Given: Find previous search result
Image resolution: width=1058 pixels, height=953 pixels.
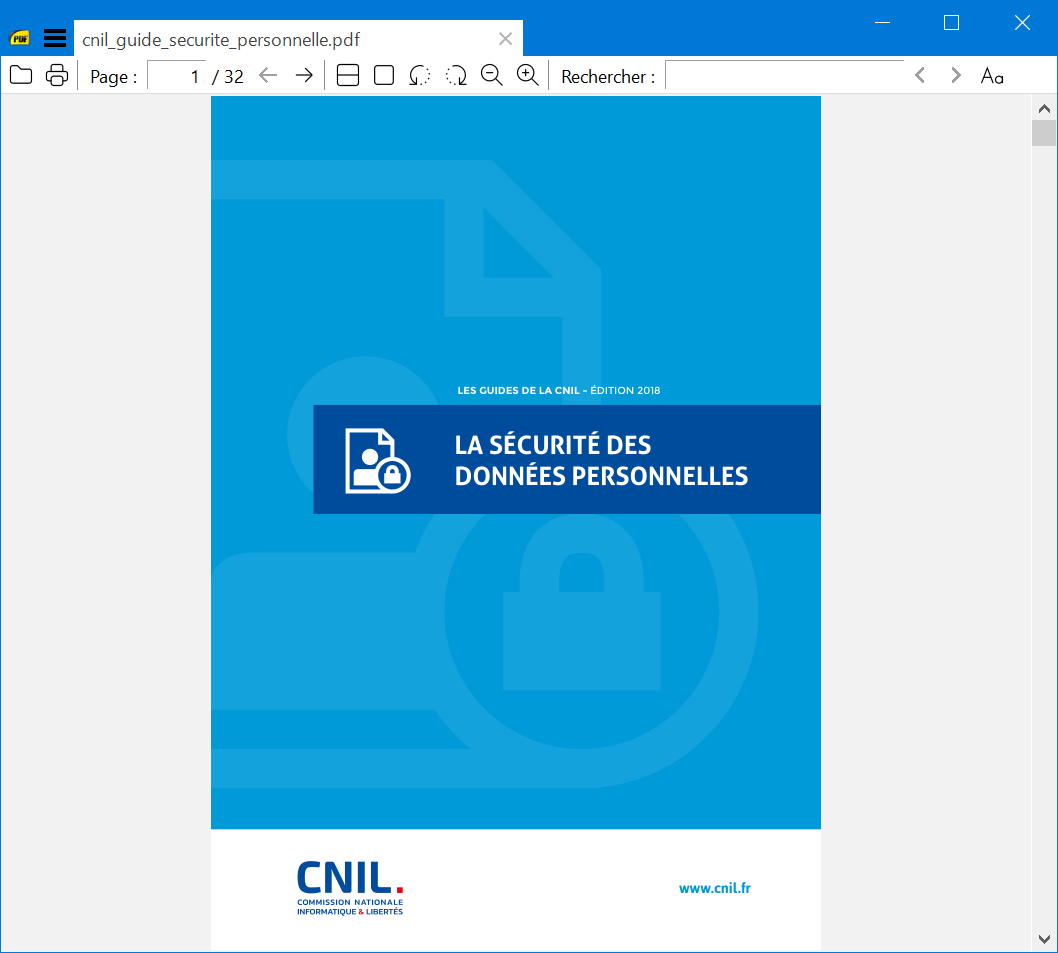Looking at the screenshot, I should point(920,75).
